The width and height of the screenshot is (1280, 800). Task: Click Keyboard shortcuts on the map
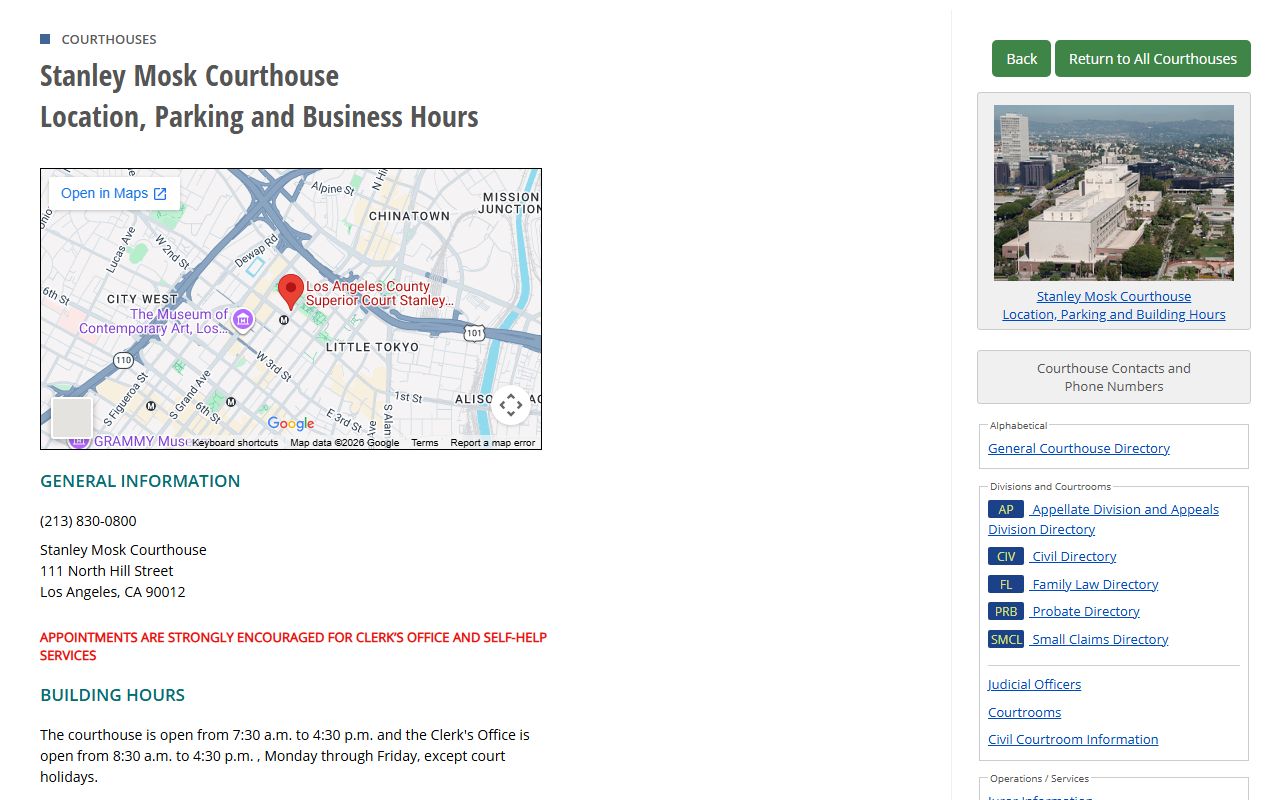point(235,443)
